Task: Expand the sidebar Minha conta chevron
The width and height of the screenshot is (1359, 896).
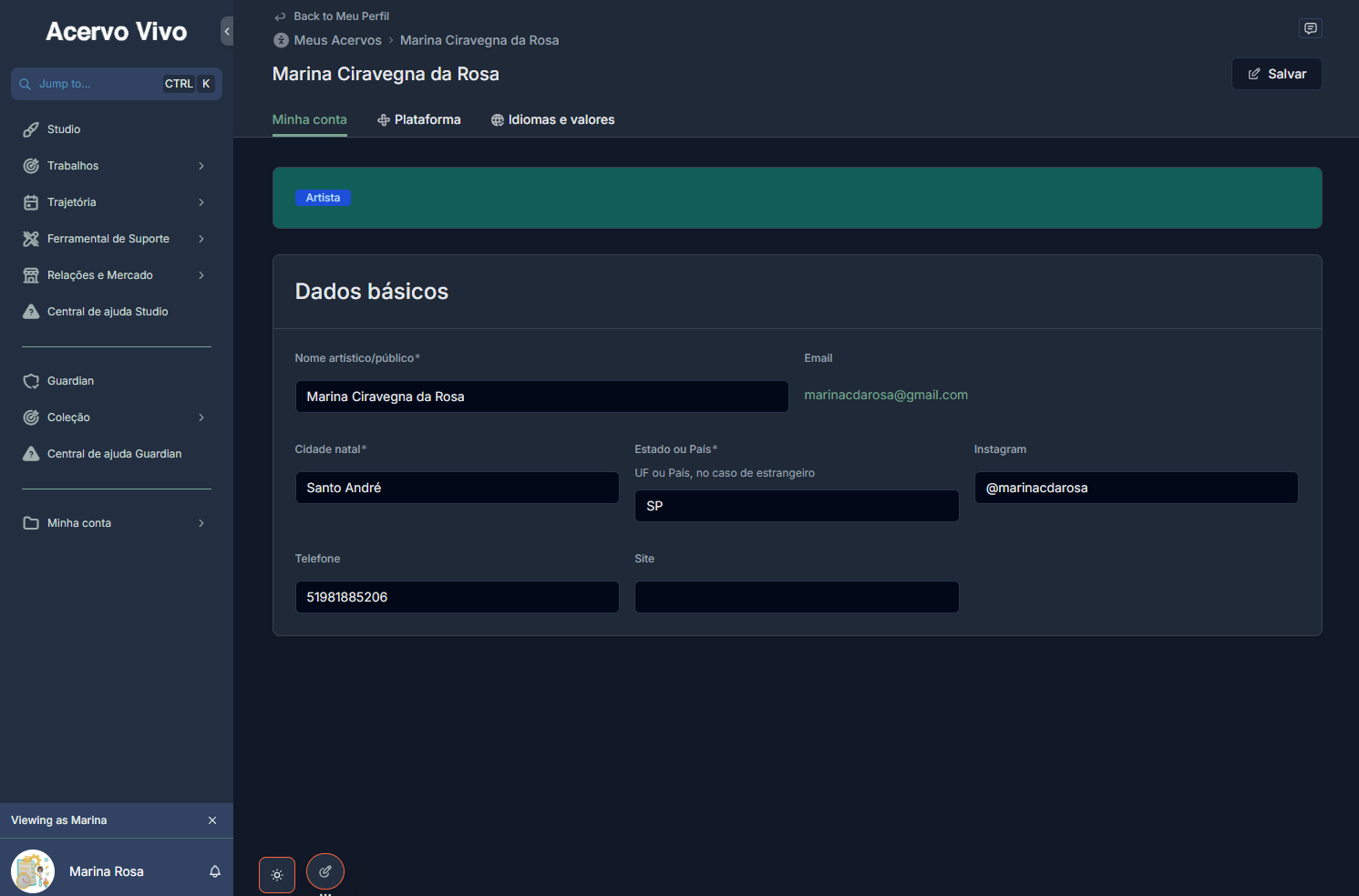Action: pos(201,523)
